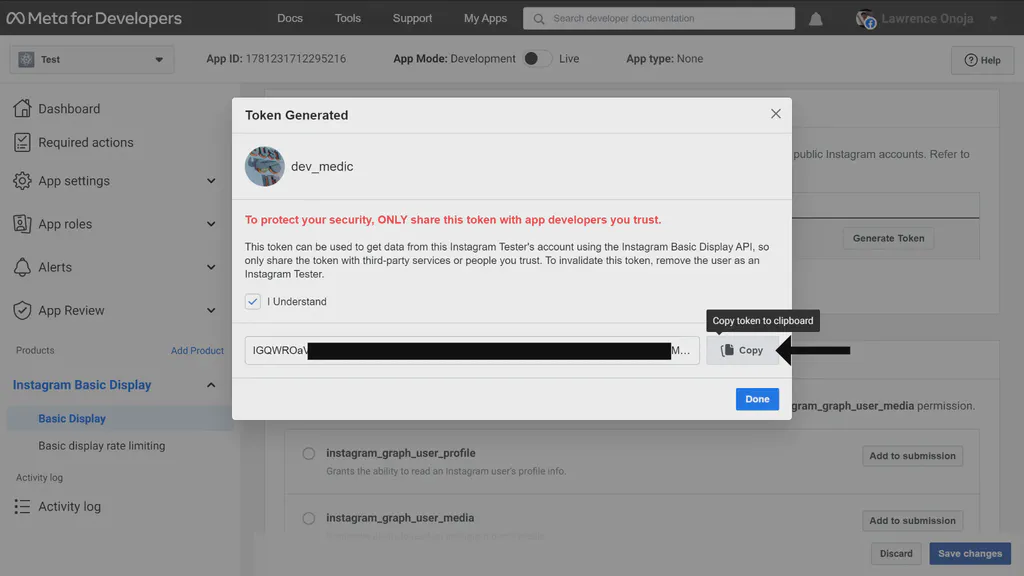Open the Docs menu

click(289, 17)
